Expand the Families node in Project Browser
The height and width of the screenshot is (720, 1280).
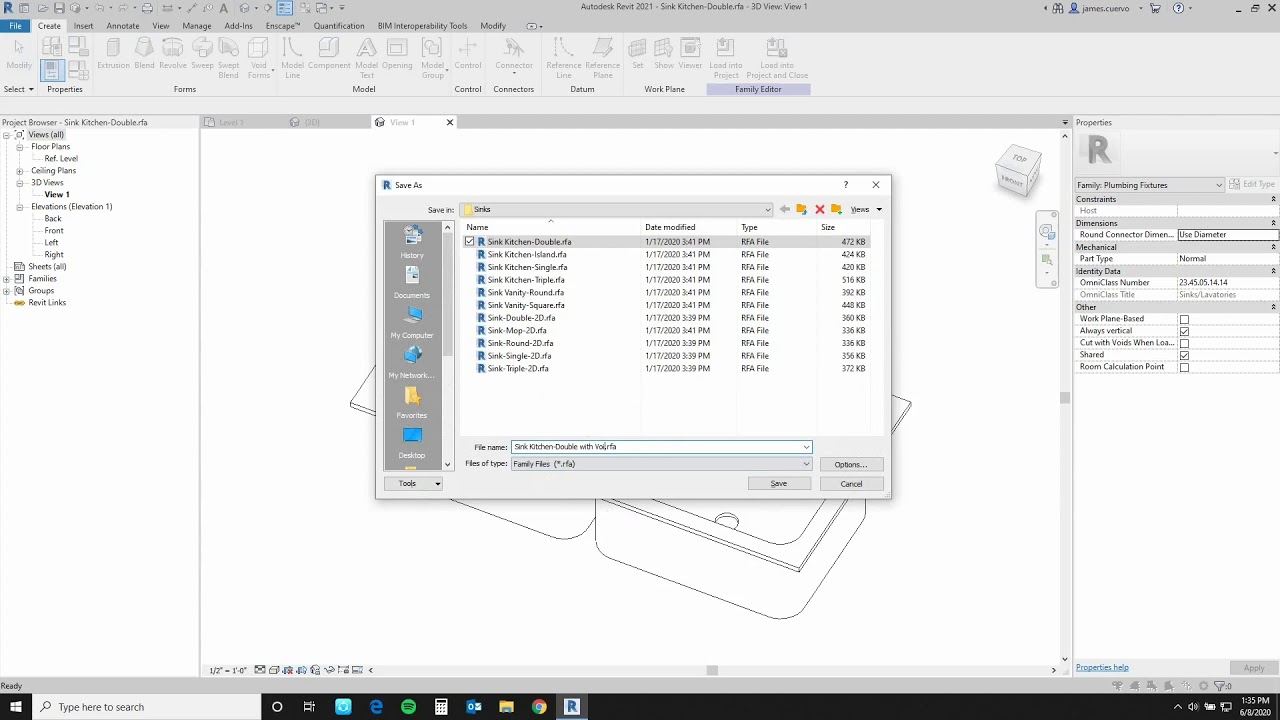(6, 279)
